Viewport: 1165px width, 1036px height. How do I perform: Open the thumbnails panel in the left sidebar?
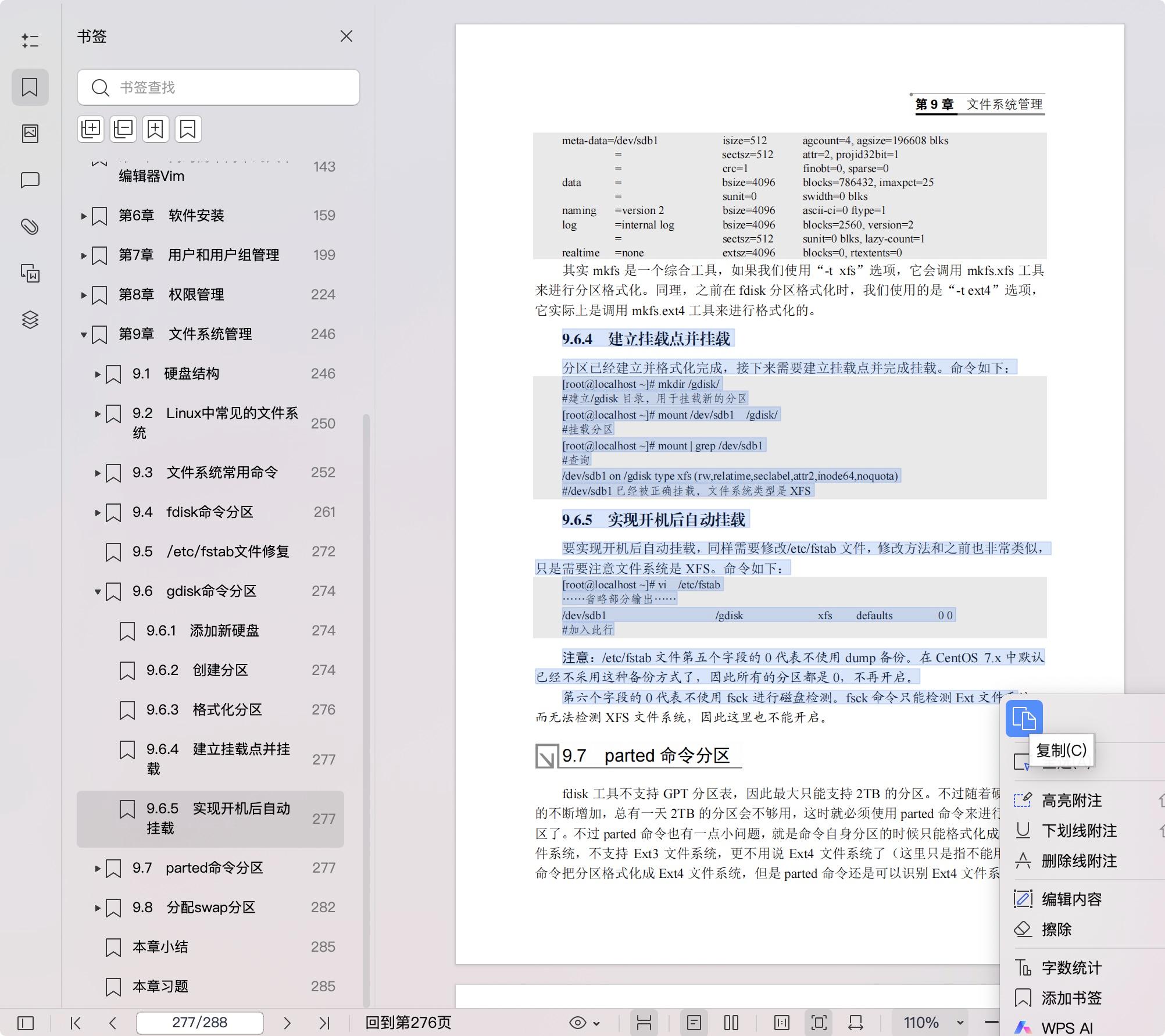click(x=30, y=133)
